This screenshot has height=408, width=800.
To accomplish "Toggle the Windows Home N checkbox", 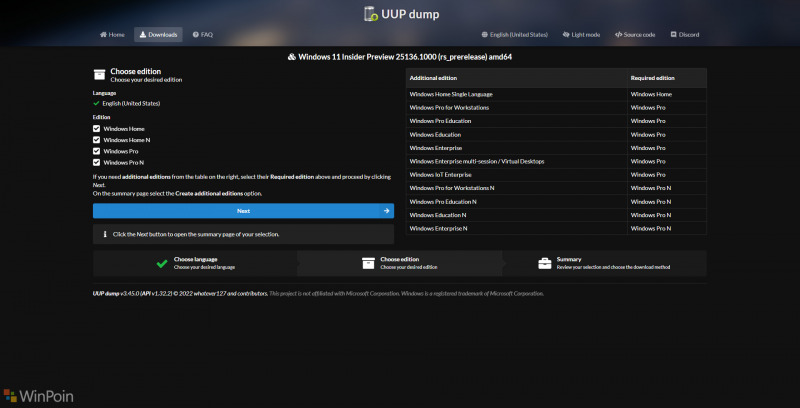I will pyautogui.click(x=96, y=140).
